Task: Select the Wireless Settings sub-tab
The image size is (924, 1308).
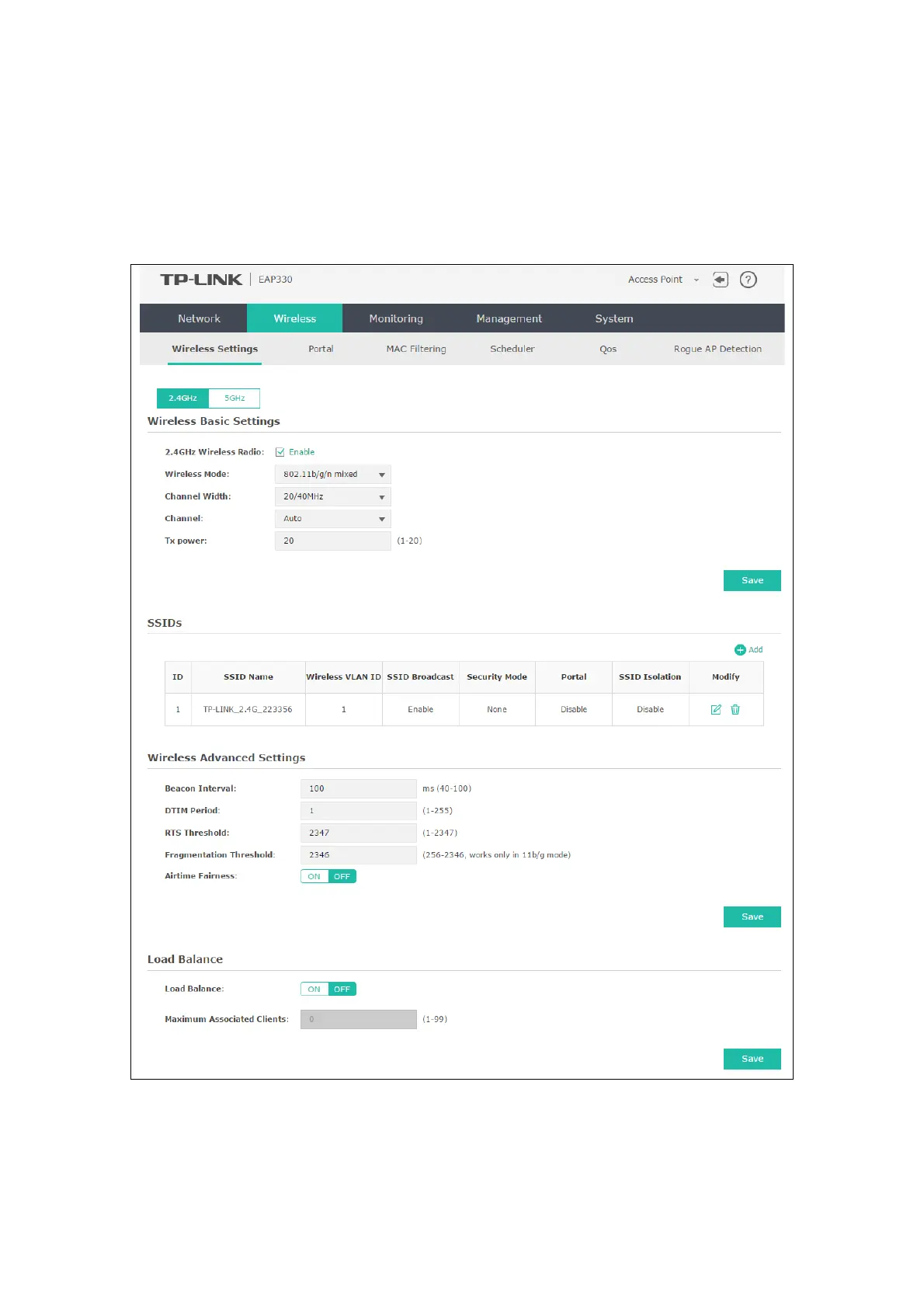Action: 215,349
